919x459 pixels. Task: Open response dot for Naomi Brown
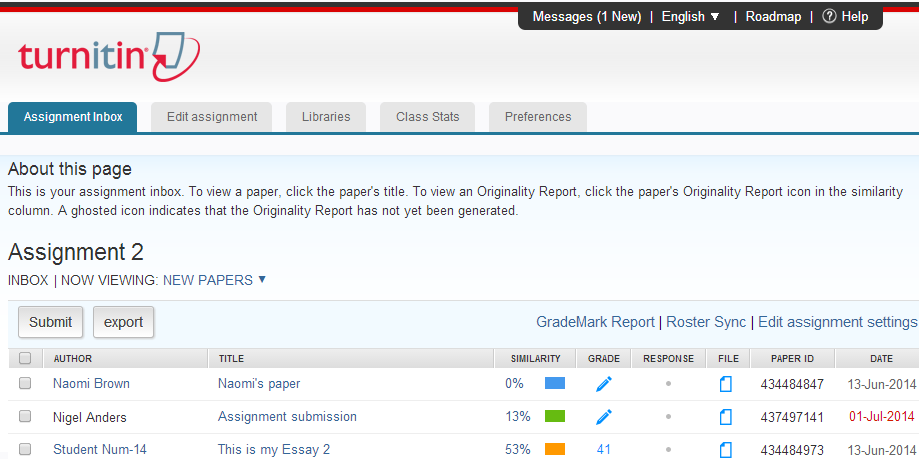click(668, 384)
